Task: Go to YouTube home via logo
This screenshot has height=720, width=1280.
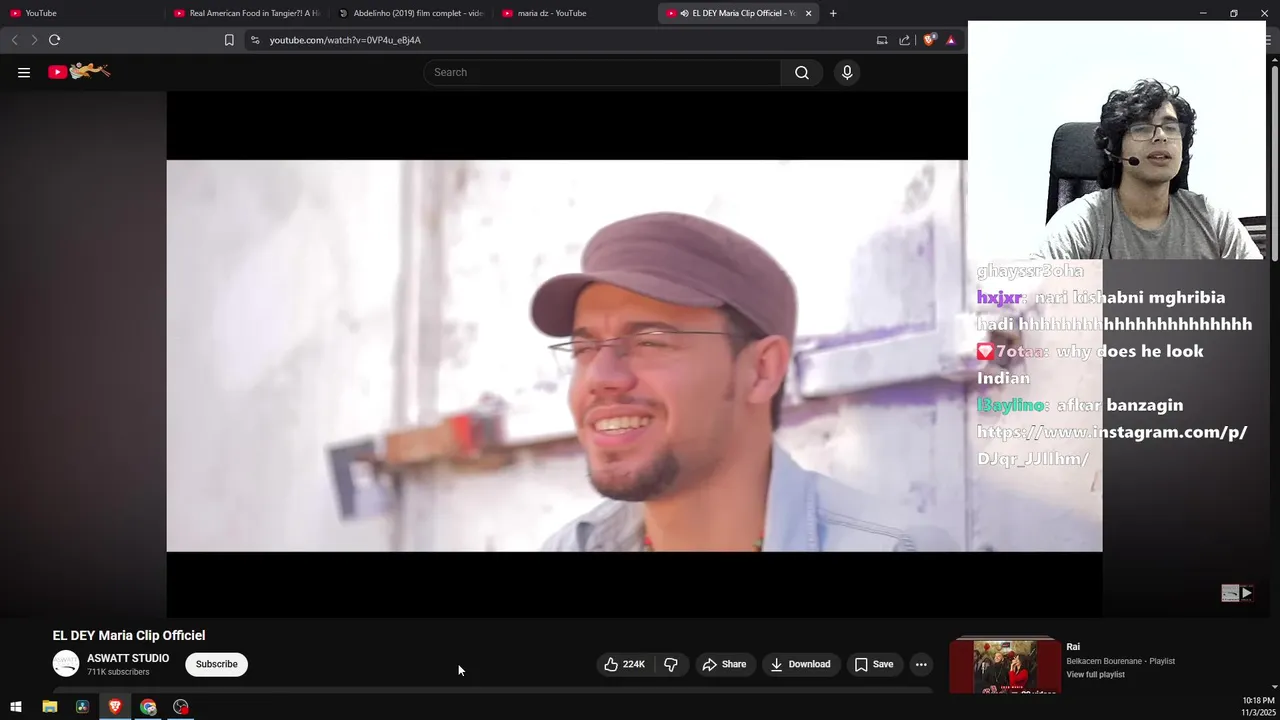Action: pyautogui.click(x=79, y=71)
